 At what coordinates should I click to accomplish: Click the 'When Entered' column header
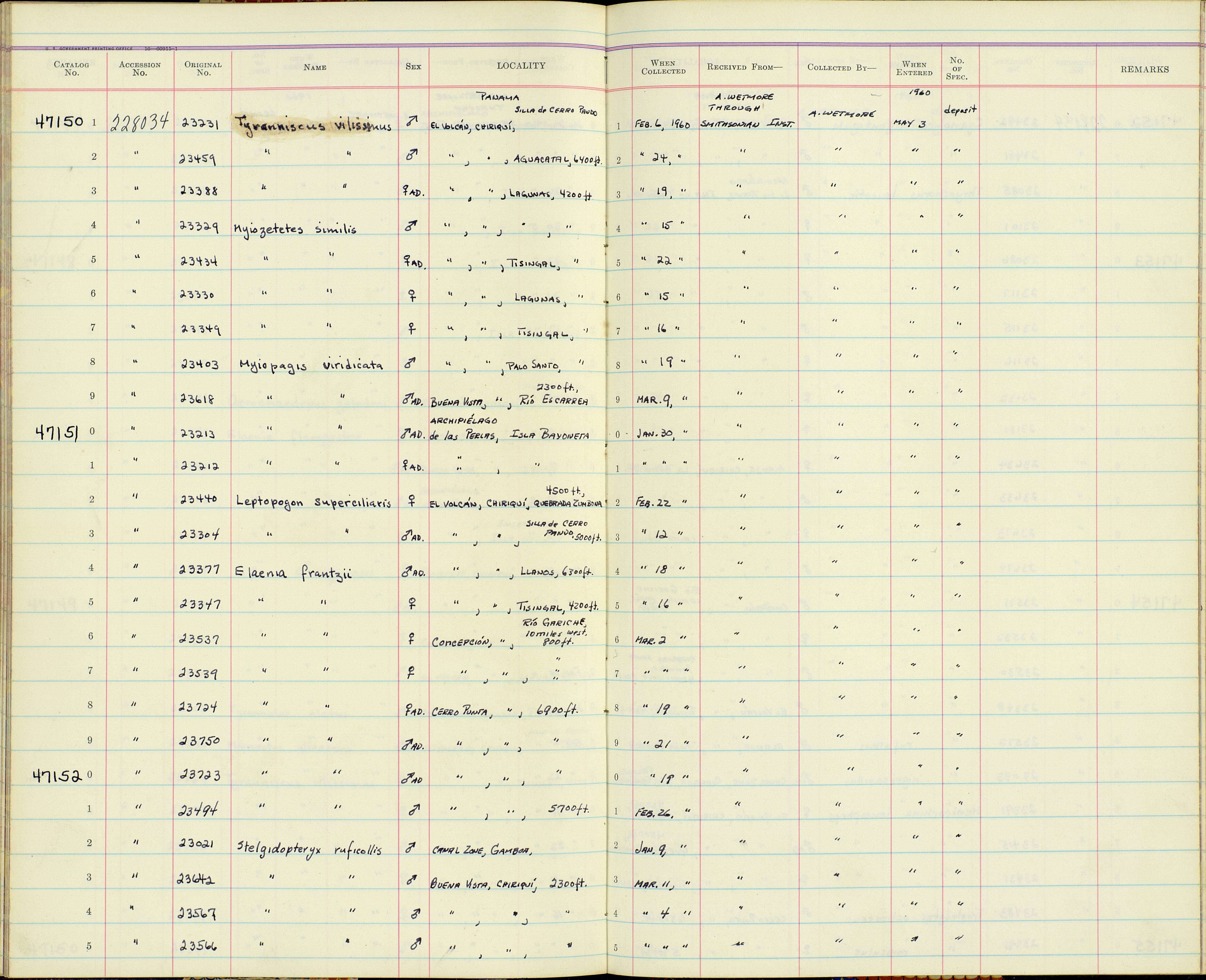[914, 68]
